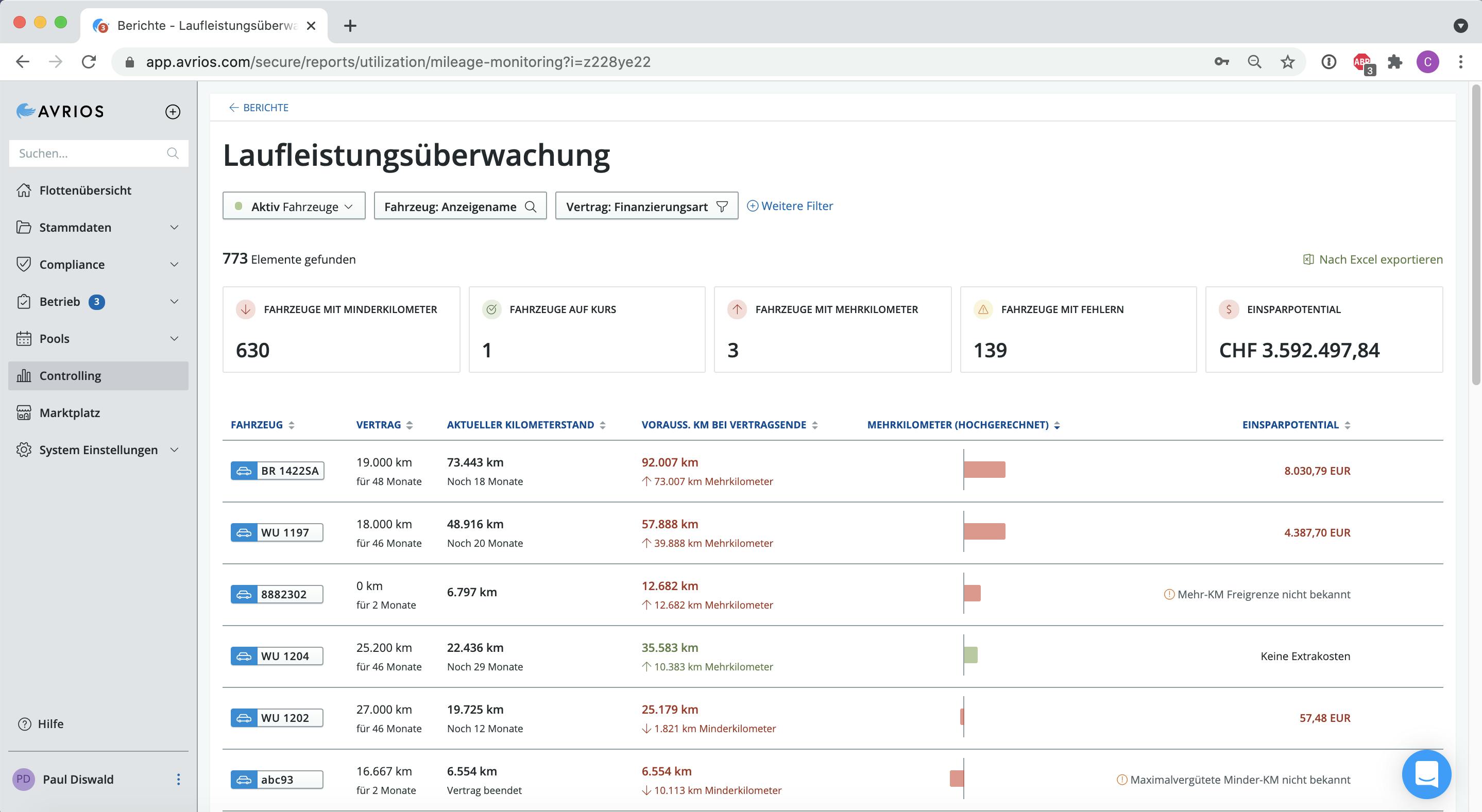
Task: Click the Excel export icon
Action: (x=1308, y=260)
